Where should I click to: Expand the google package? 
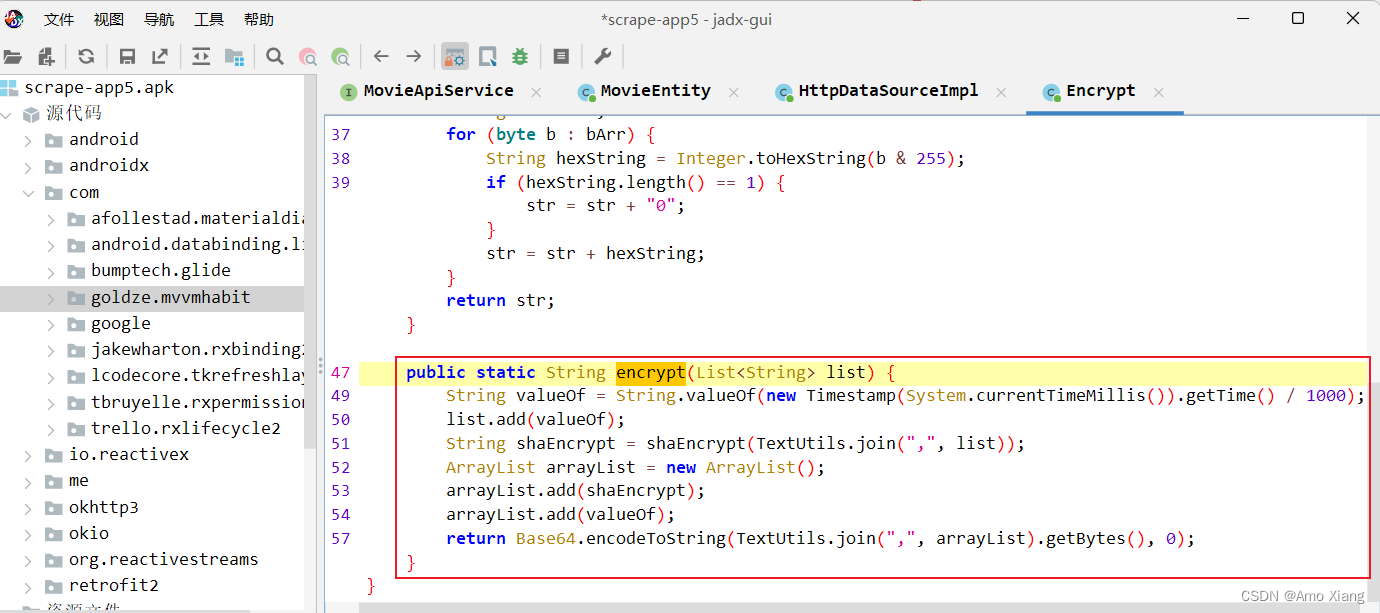(50, 324)
